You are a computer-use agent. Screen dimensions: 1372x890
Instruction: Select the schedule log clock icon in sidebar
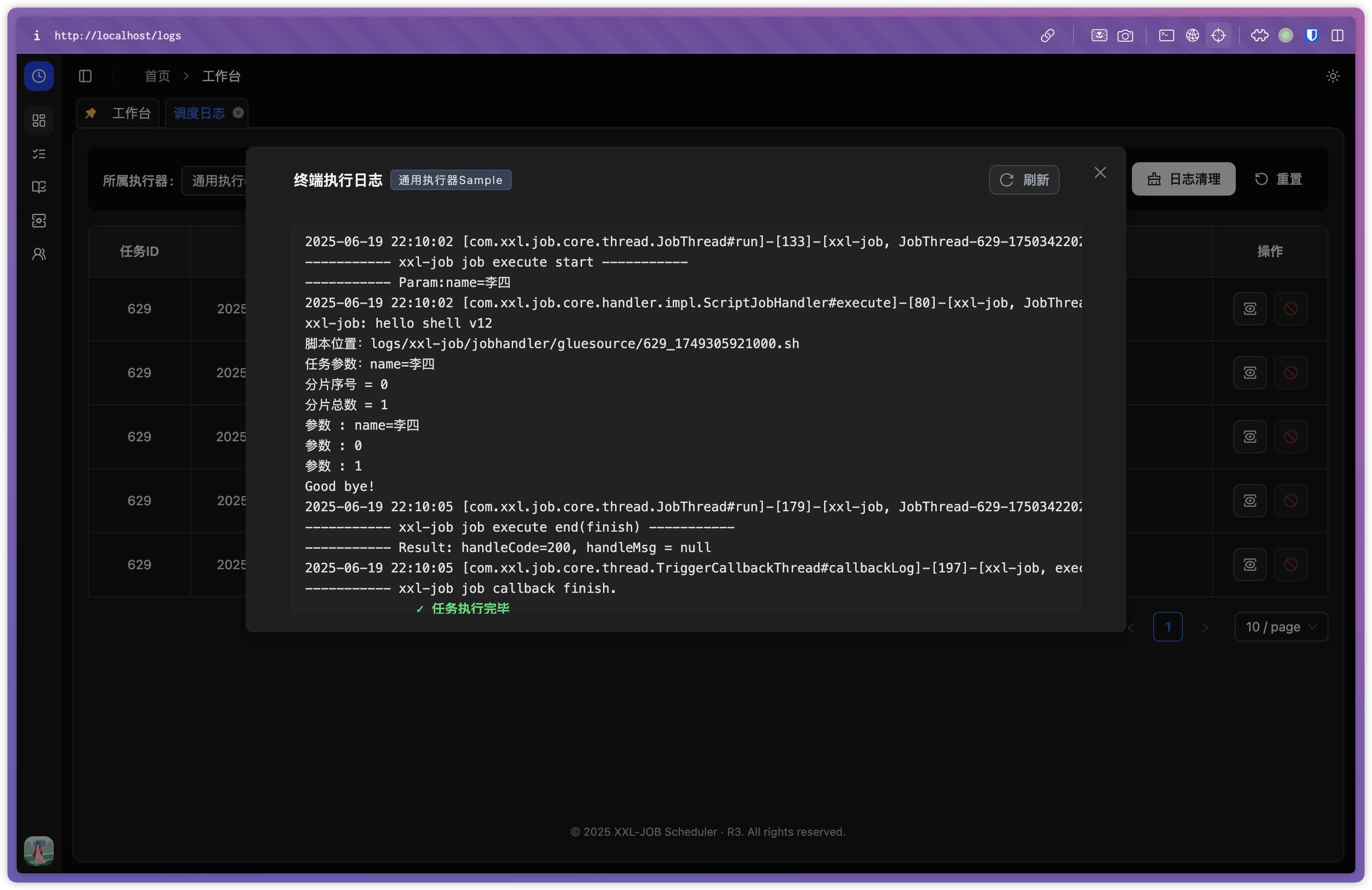pyautogui.click(x=38, y=76)
